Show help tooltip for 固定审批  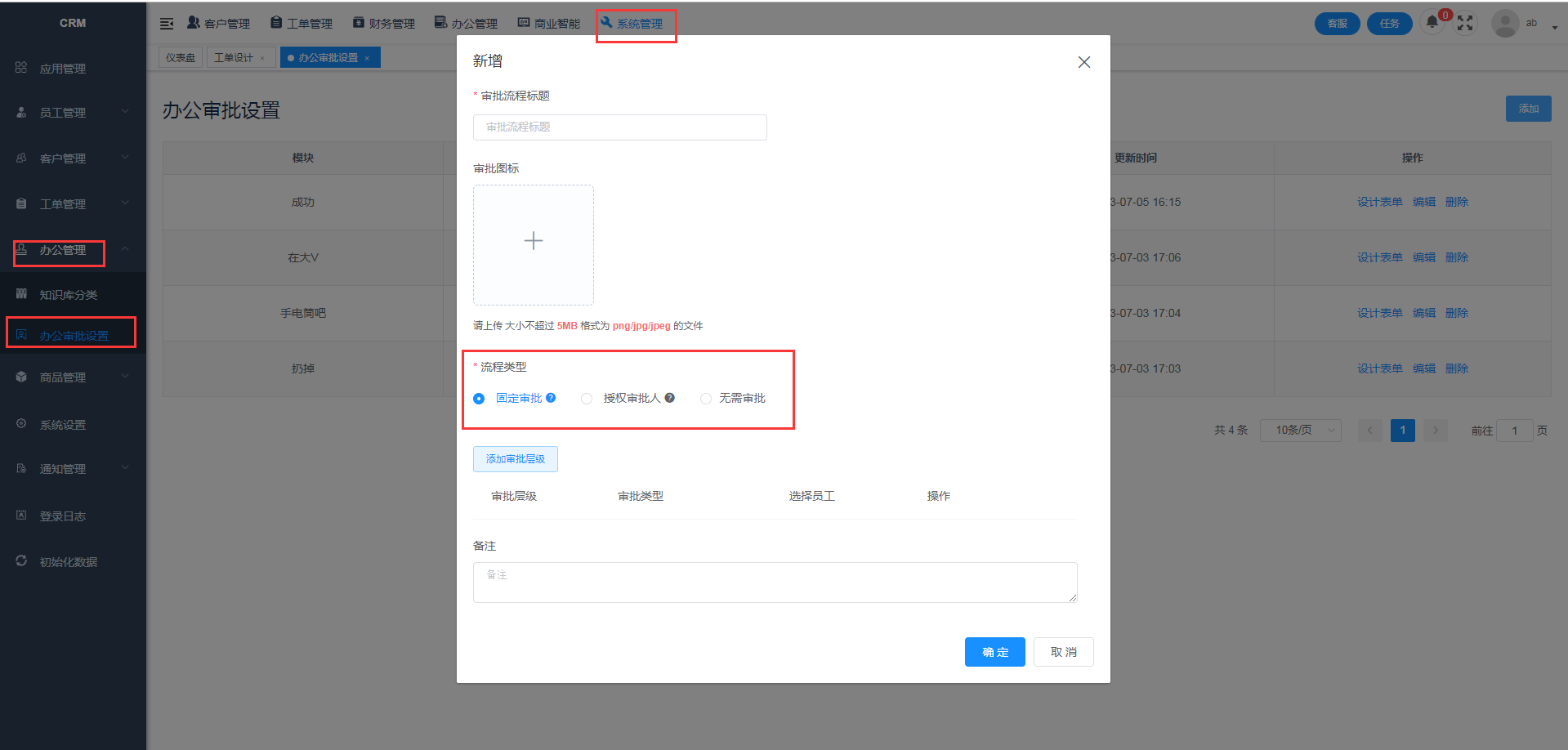click(551, 398)
